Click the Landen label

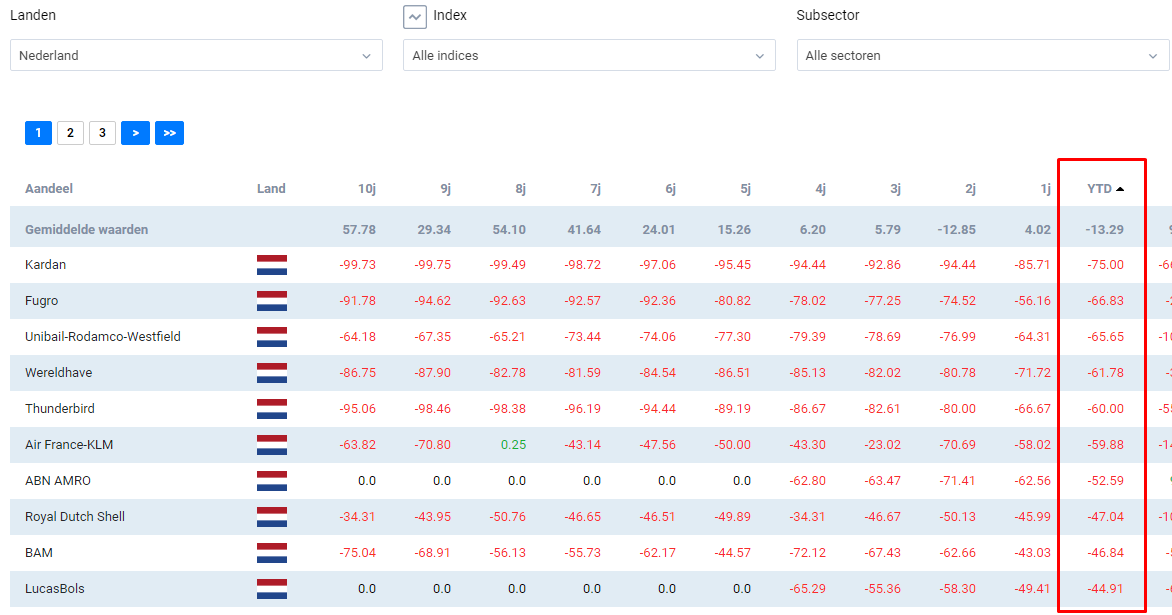point(33,15)
